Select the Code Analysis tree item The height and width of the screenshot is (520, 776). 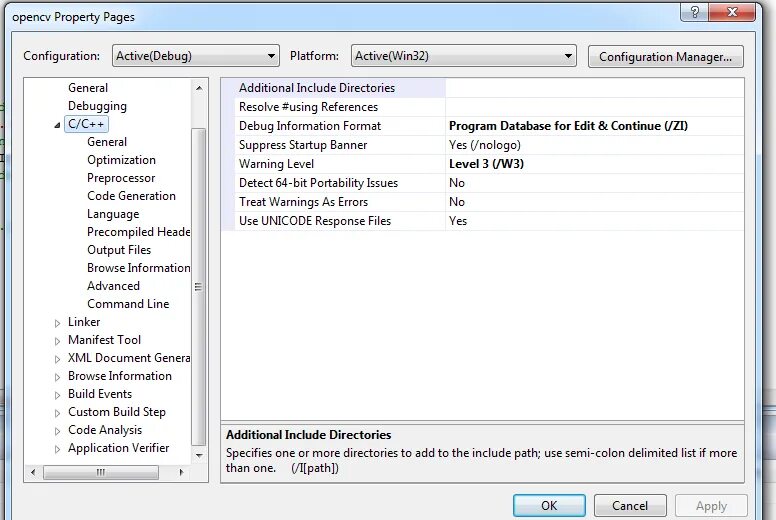point(105,430)
